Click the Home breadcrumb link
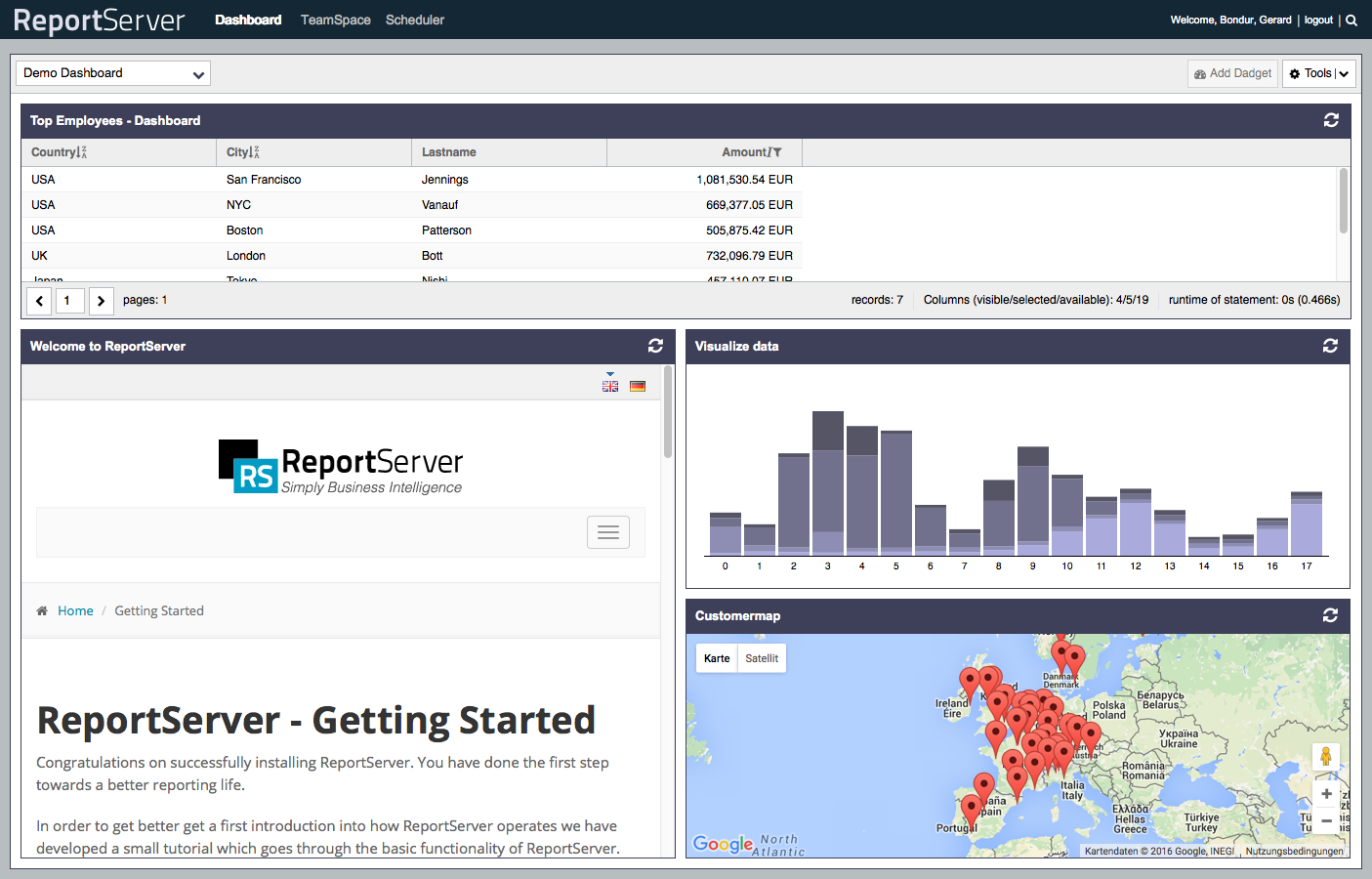Screen dimensions: 1372x879 click(x=75, y=611)
